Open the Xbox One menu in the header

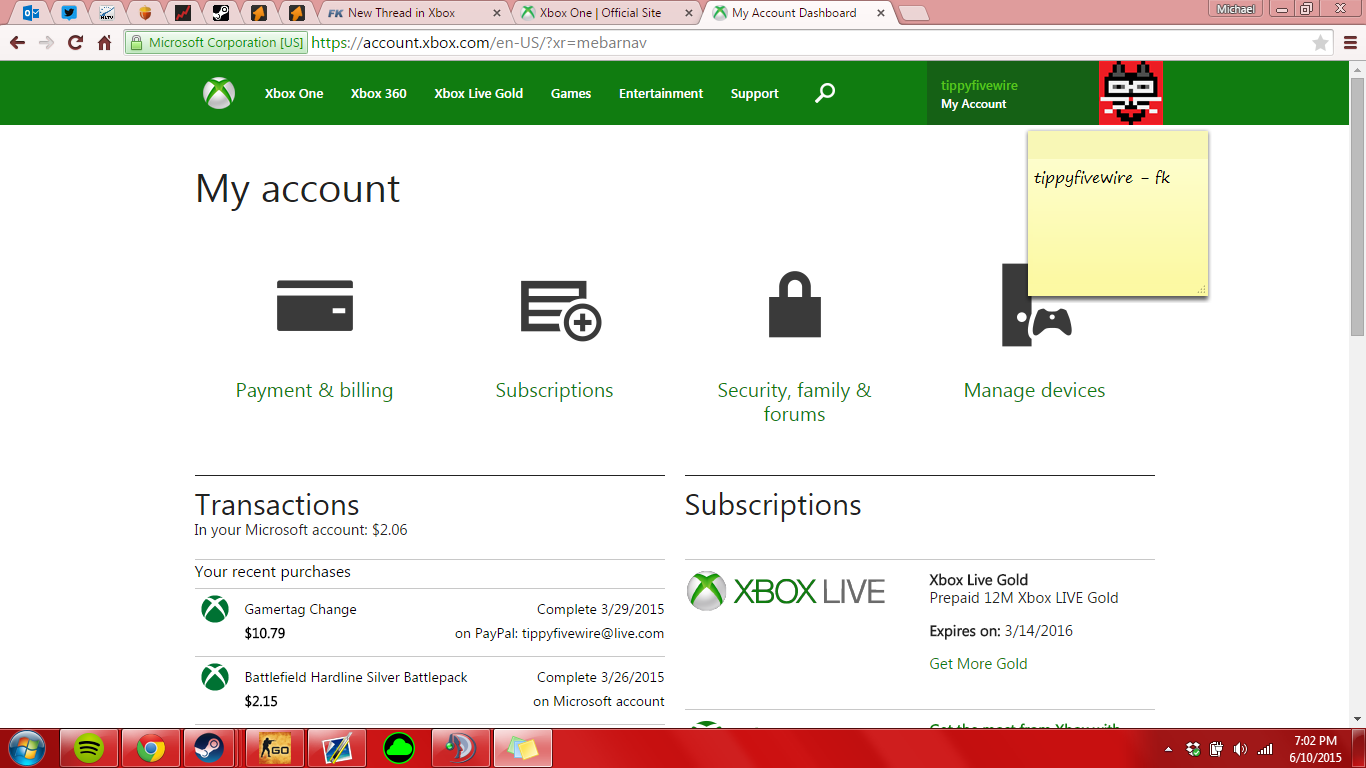click(x=294, y=93)
